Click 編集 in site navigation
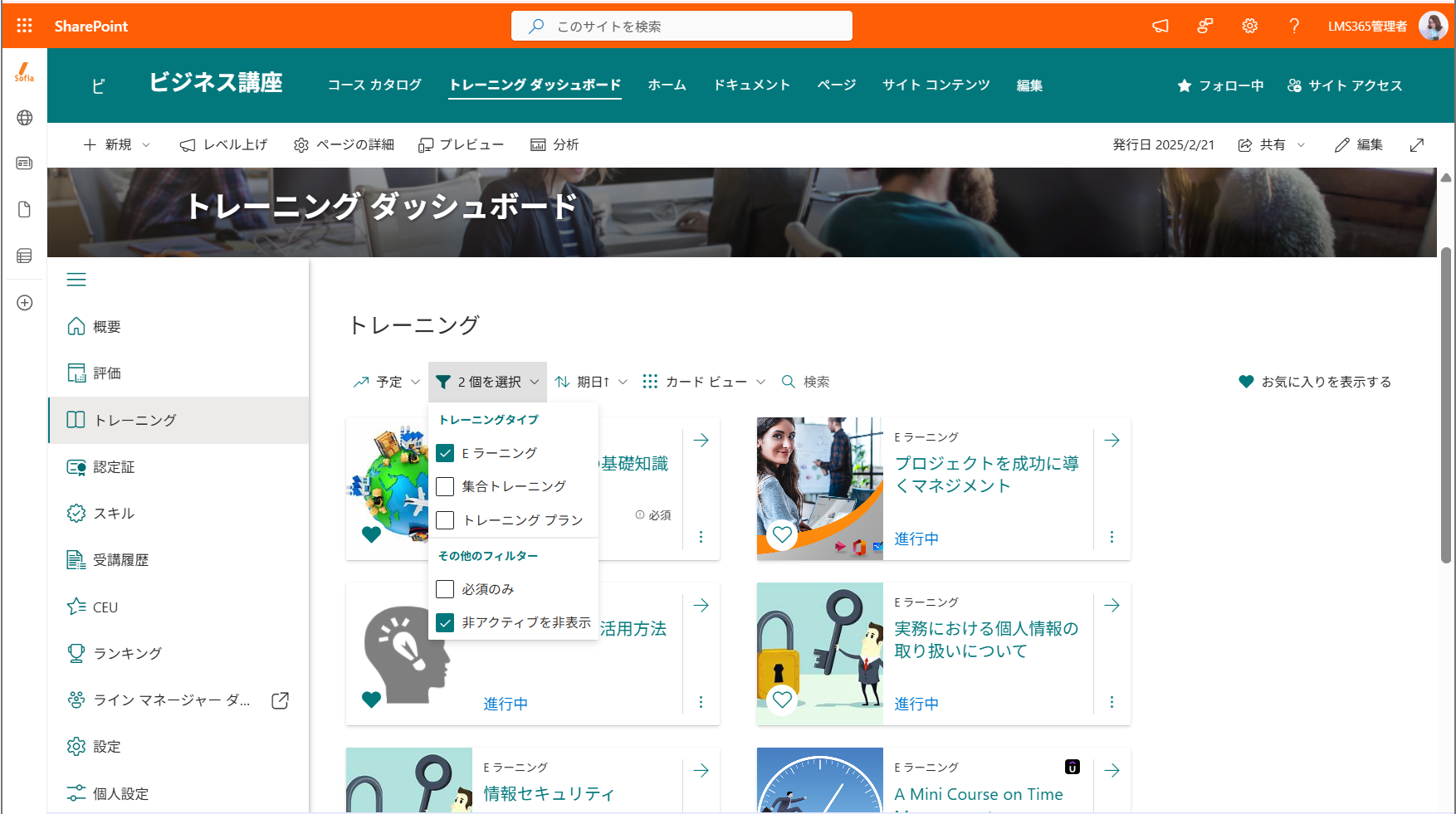The image size is (1456, 814). [x=1029, y=85]
